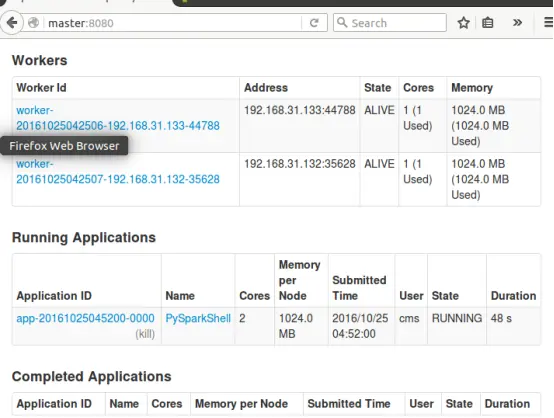This screenshot has height=418, width=554.
Task: Open the Firefox hamburger menu
Action: pos(549,23)
